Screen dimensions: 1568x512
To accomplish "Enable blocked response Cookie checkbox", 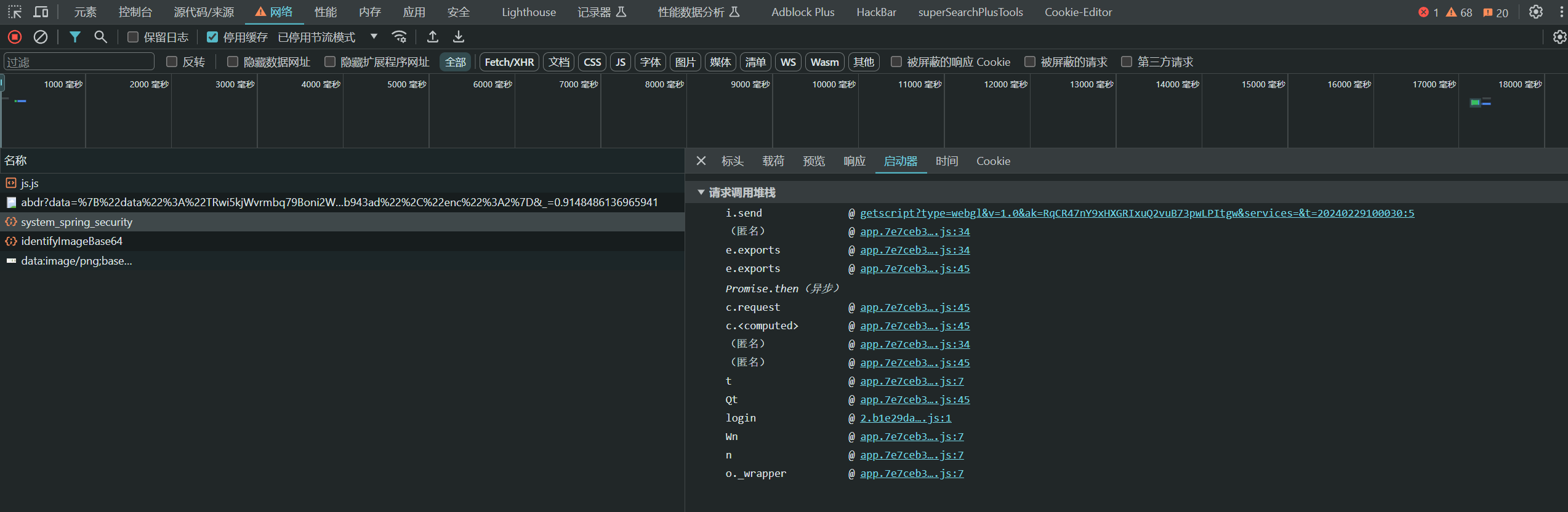I will pos(896,62).
